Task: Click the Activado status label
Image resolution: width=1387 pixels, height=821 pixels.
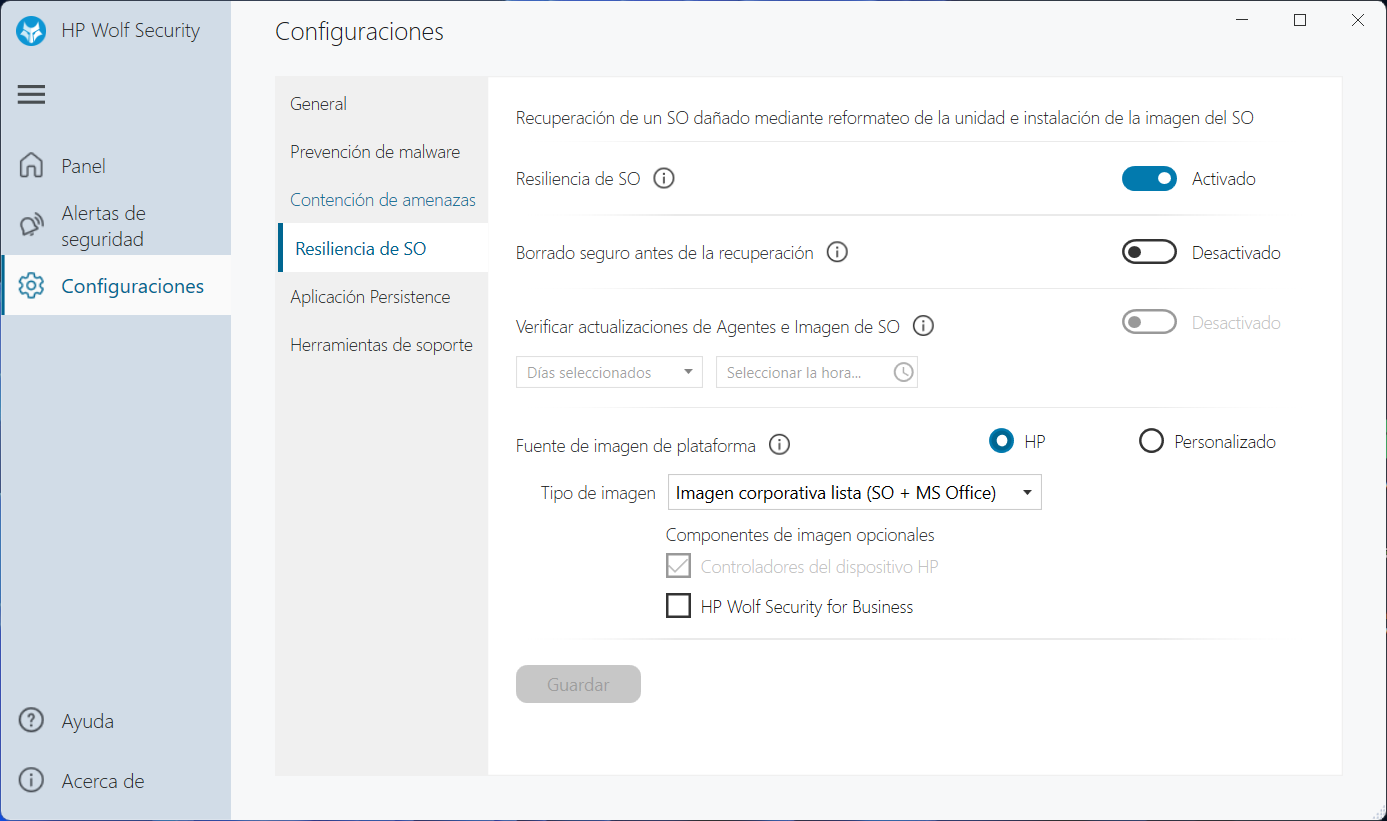Action: pyautogui.click(x=1223, y=179)
